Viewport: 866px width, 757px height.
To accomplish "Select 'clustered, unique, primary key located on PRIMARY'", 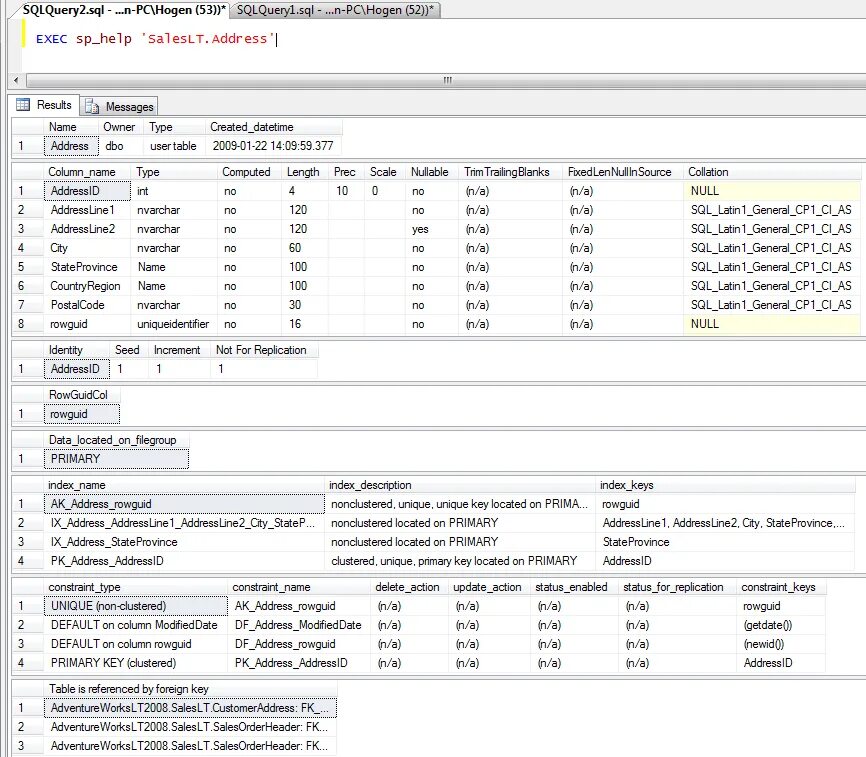I will (x=460, y=561).
